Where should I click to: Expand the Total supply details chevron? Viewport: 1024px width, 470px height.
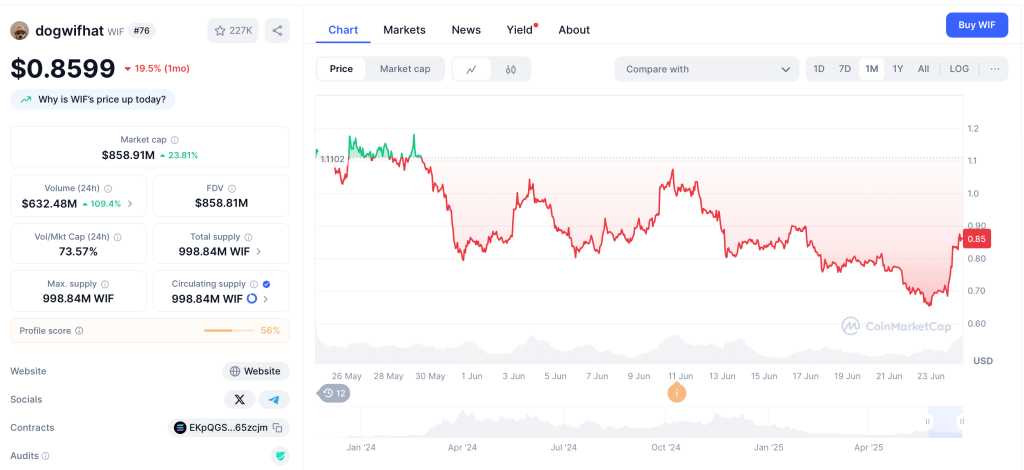[x=259, y=252]
